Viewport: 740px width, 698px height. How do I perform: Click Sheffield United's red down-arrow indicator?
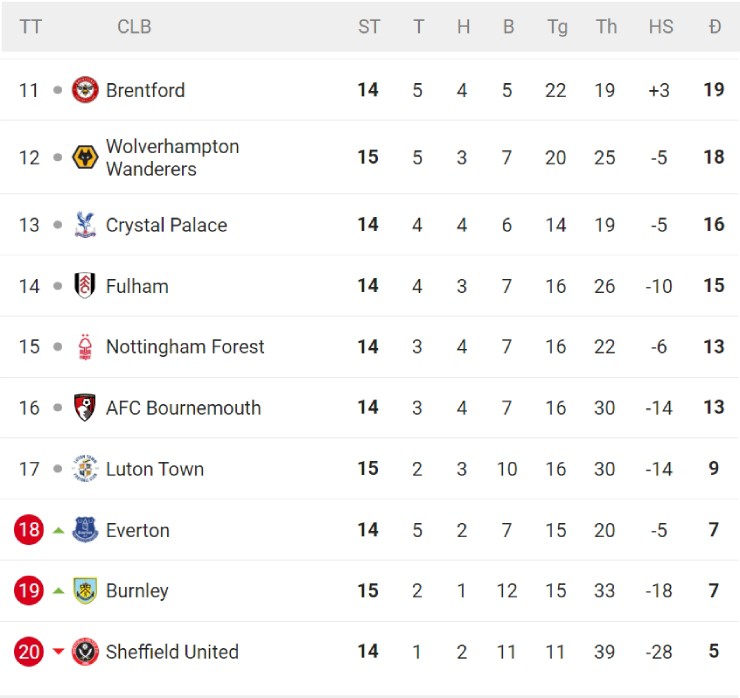click(x=58, y=652)
